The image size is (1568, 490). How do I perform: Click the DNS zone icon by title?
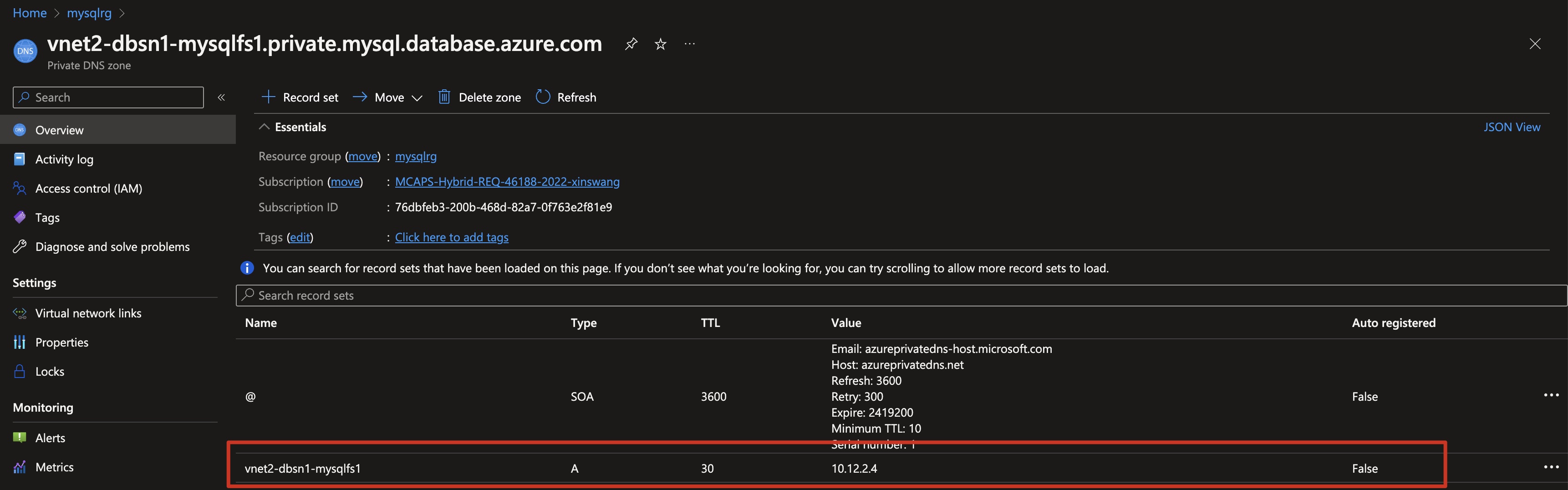click(25, 51)
